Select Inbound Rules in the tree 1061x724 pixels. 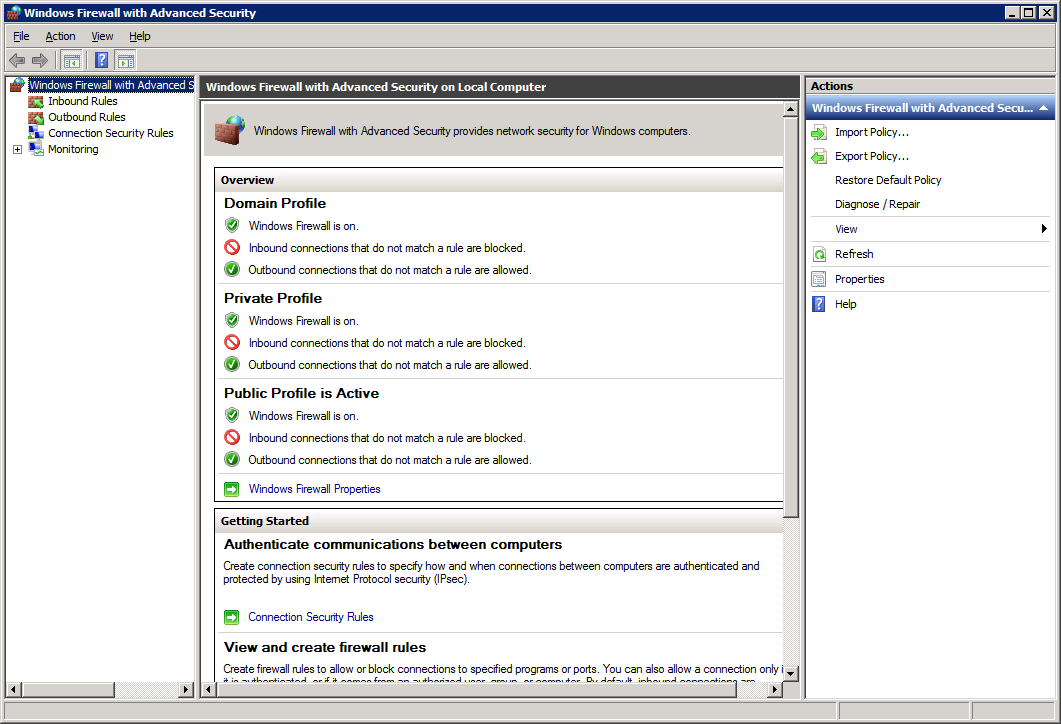[x=83, y=101]
